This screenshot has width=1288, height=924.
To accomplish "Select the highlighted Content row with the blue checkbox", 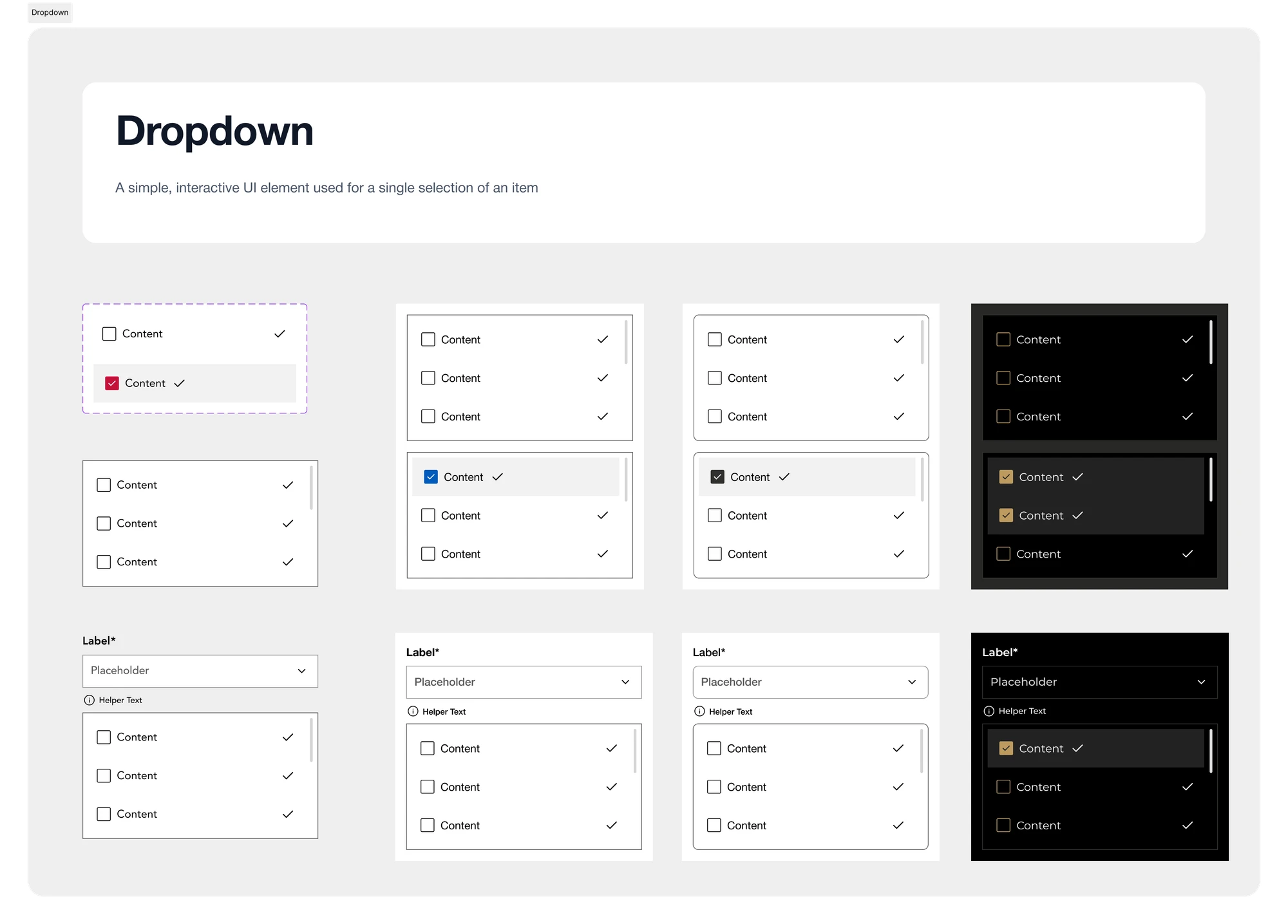I will 515,477.
